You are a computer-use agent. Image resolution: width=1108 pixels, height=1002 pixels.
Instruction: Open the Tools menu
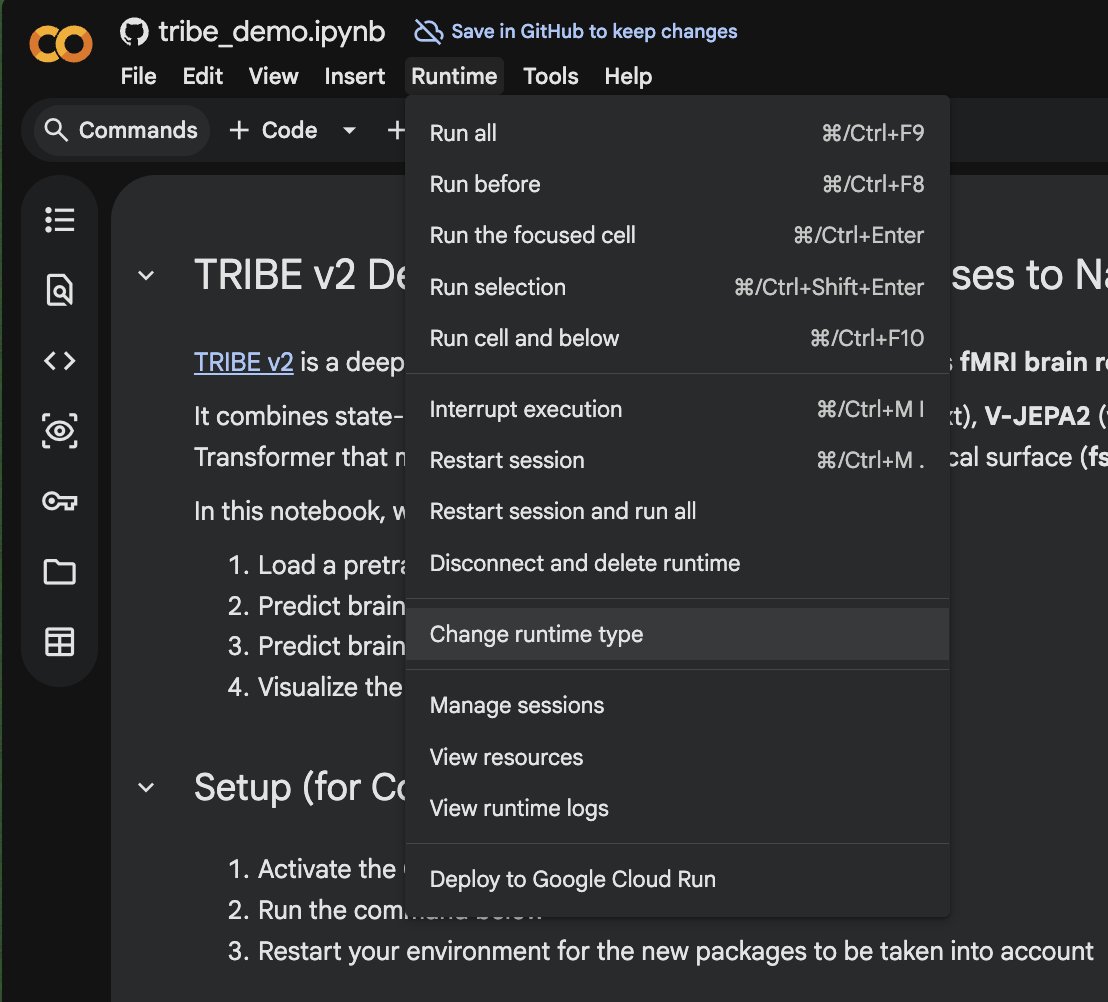tap(551, 77)
